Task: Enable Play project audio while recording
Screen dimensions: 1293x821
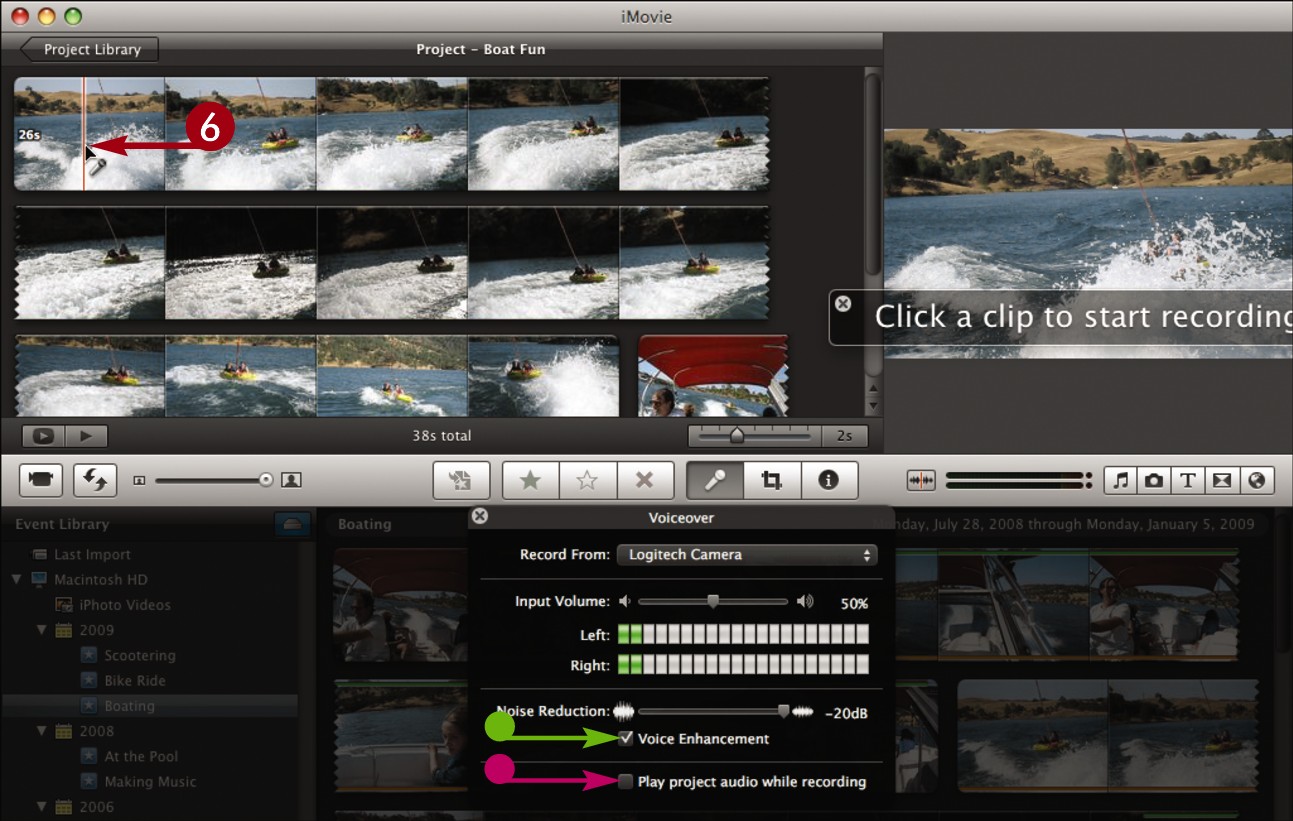Action: 626,781
